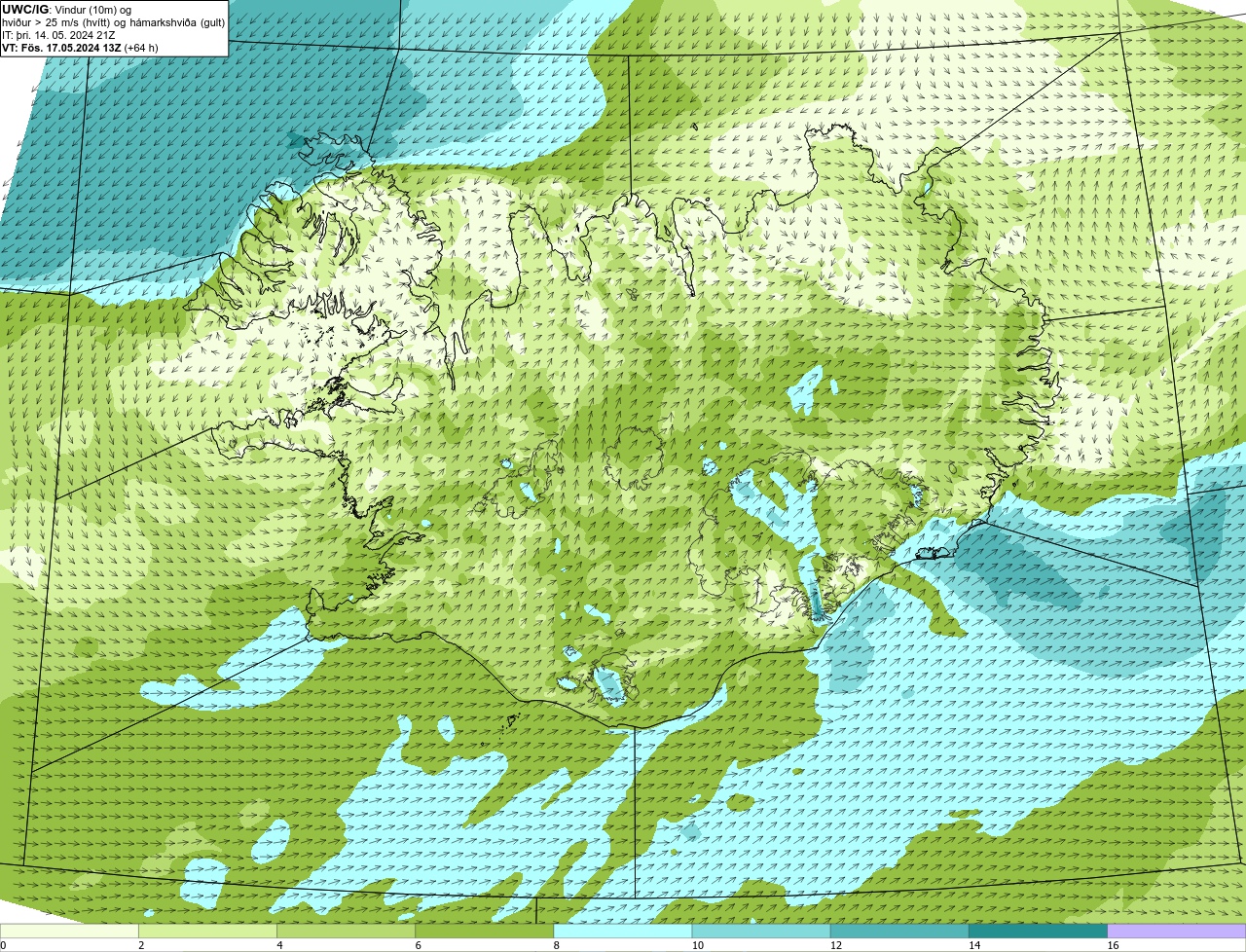This screenshot has height=952, width=1246.
Task: Click the 12–14 m/s teal legend swatch
Action: coord(899,931)
